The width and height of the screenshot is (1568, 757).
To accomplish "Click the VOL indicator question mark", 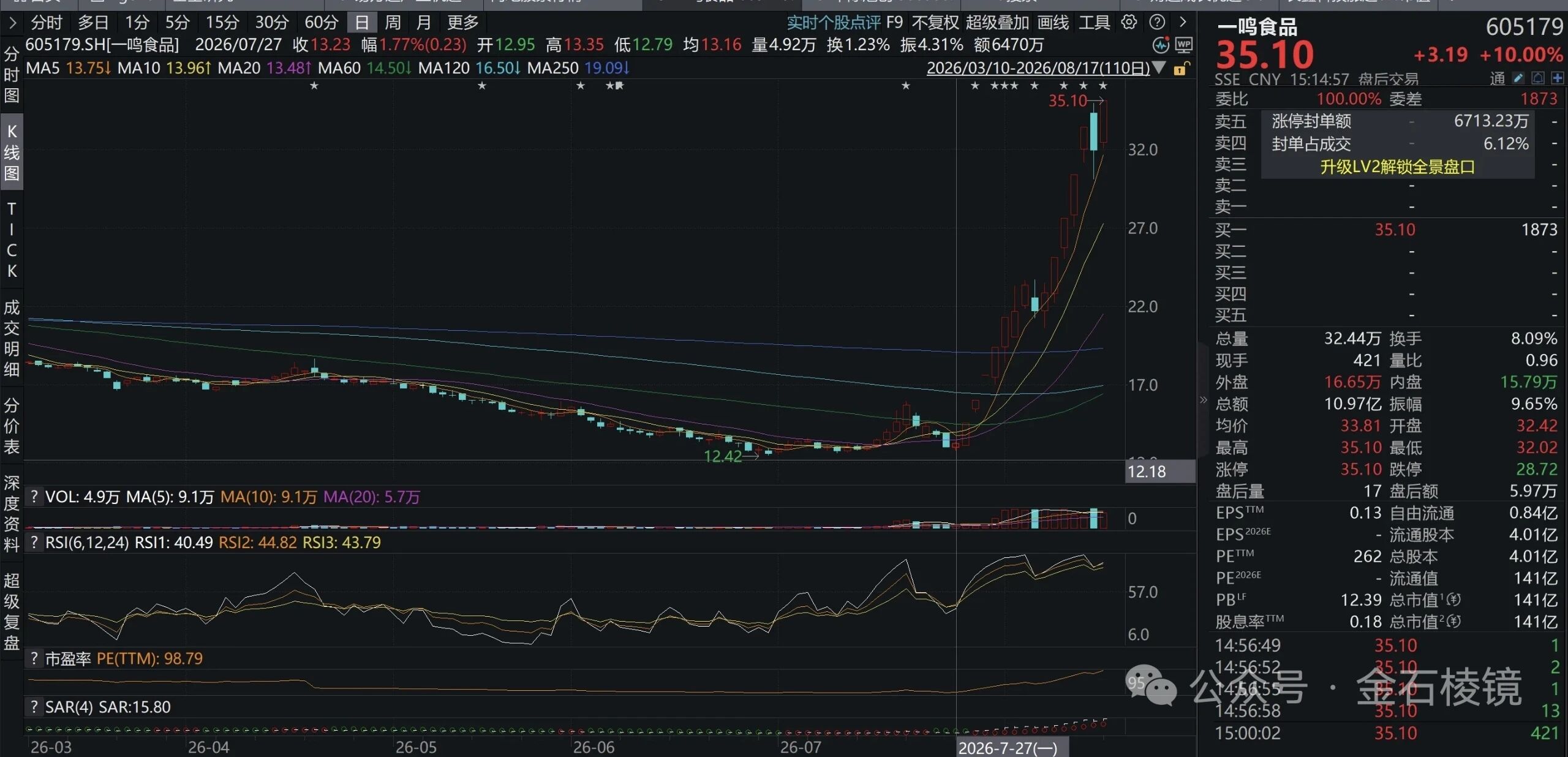I will [x=34, y=497].
